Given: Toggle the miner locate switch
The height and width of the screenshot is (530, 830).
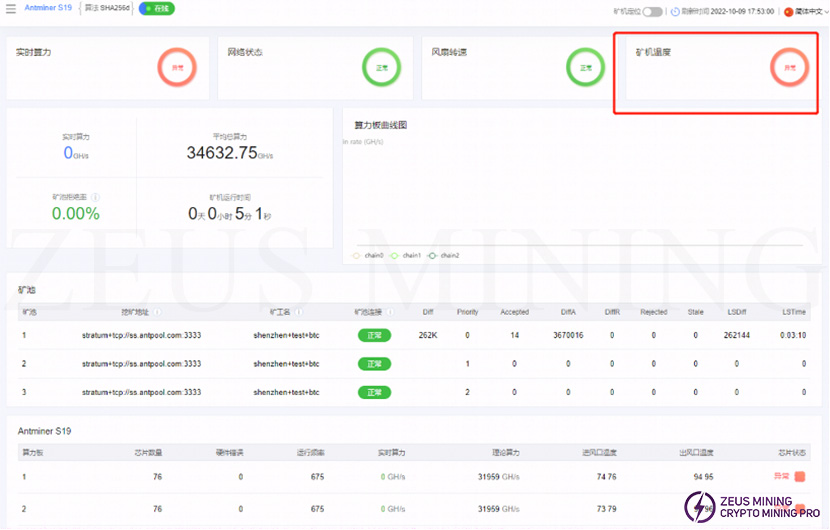Looking at the screenshot, I should click(652, 12).
